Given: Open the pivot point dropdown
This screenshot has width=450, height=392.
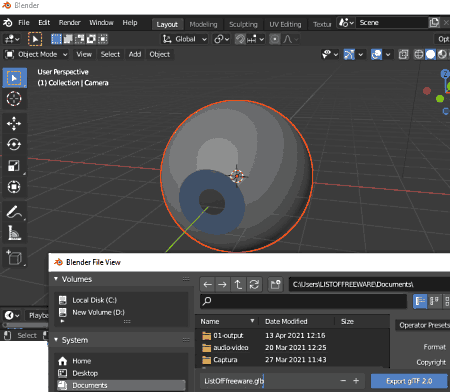Looking at the screenshot, I should click(x=222, y=39).
